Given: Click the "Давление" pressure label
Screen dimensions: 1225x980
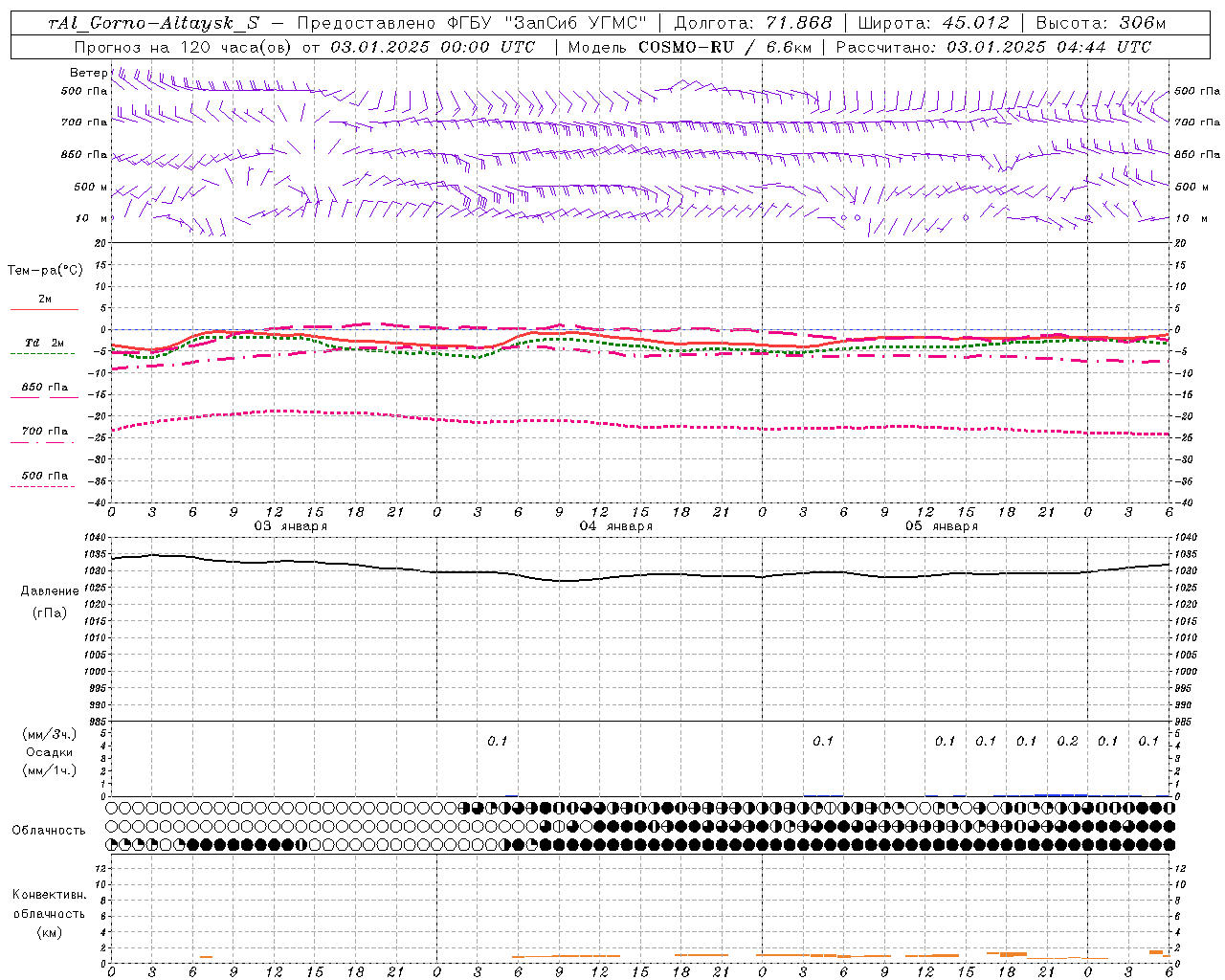Looking at the screenshot, I should (x=50, y=591).
